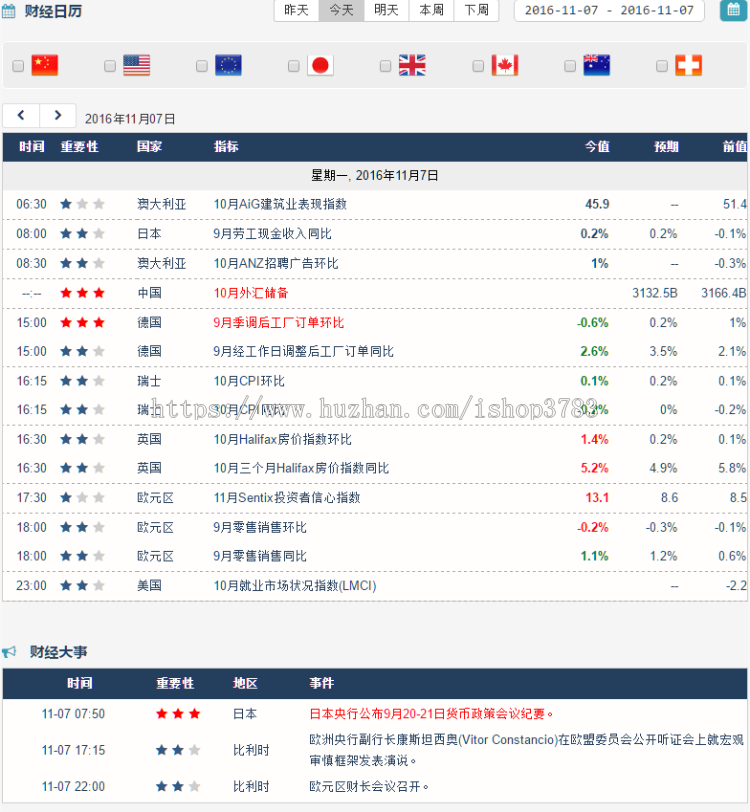Tick the Eurozone filter checkbox
Screen dimensions: 750x812
pos(202,66)
